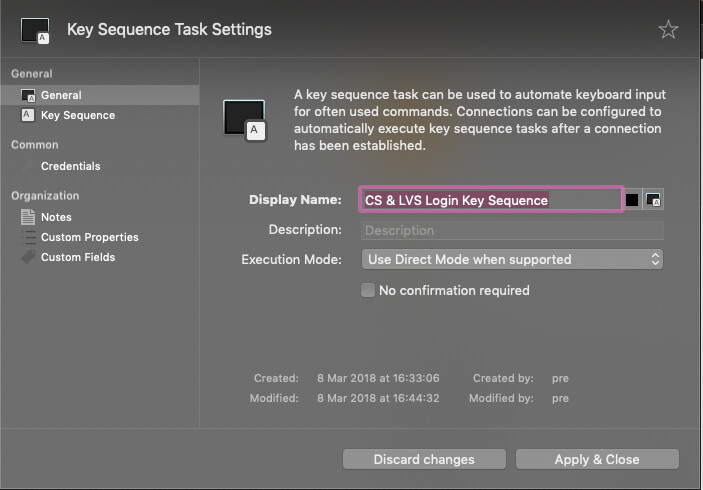Screen dimensions: 703x490
Task: Click the custom icon picker button
Action: (x=654, y=200)
